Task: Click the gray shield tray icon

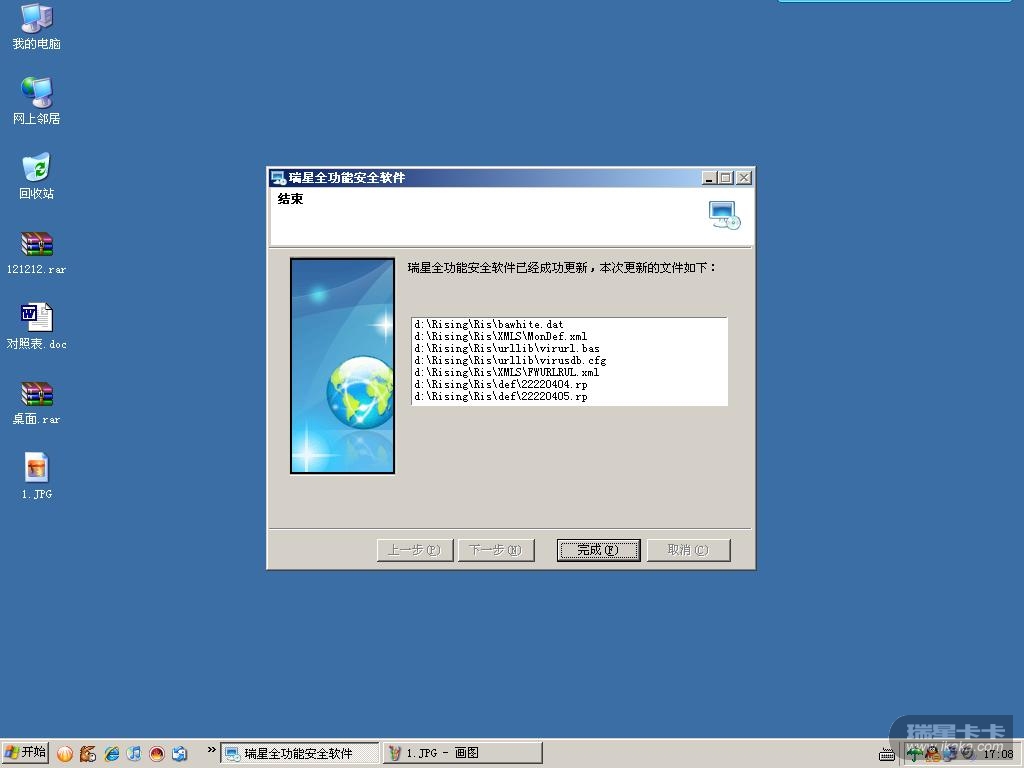Action: coord(968,754)
